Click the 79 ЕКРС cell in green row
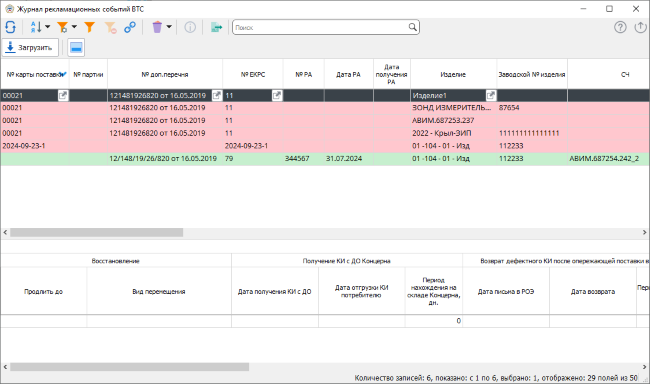650x384 pixels. pos(253,159)
